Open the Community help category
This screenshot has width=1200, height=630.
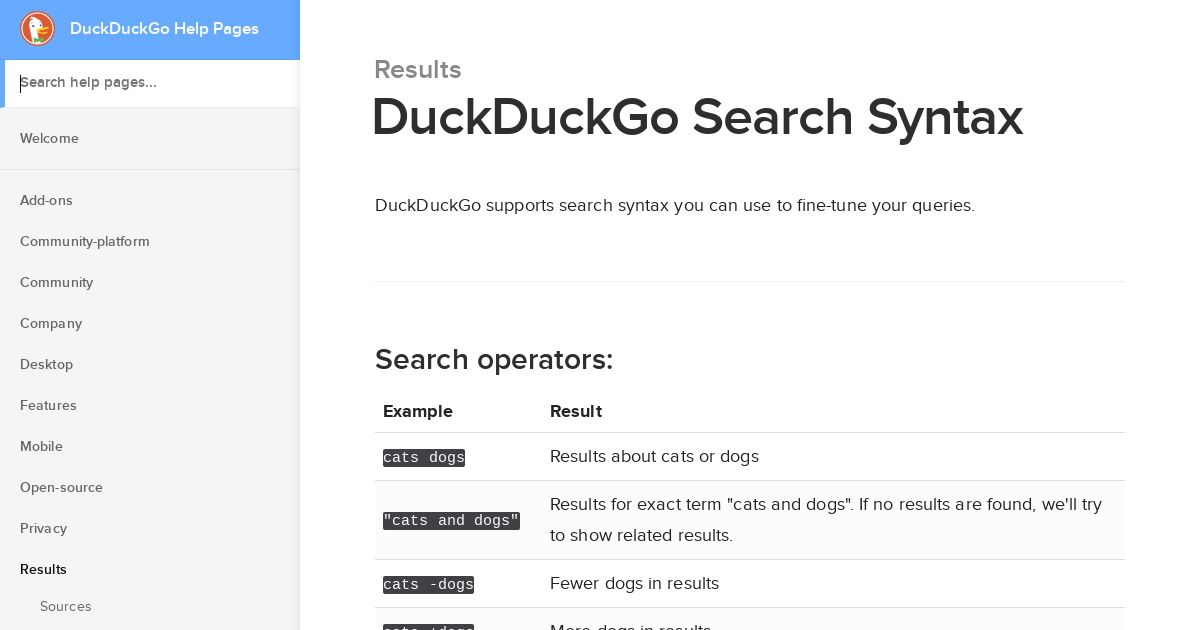pos(56,283)
